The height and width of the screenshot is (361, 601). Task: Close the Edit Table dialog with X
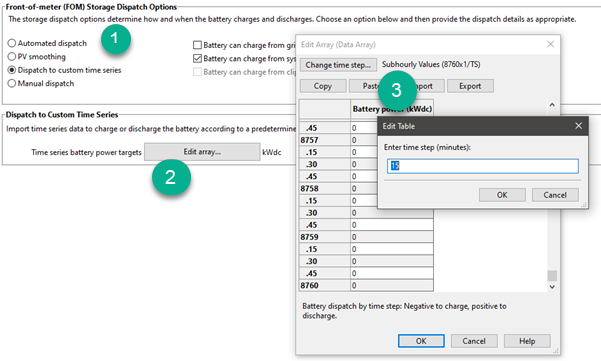point(578,126)
